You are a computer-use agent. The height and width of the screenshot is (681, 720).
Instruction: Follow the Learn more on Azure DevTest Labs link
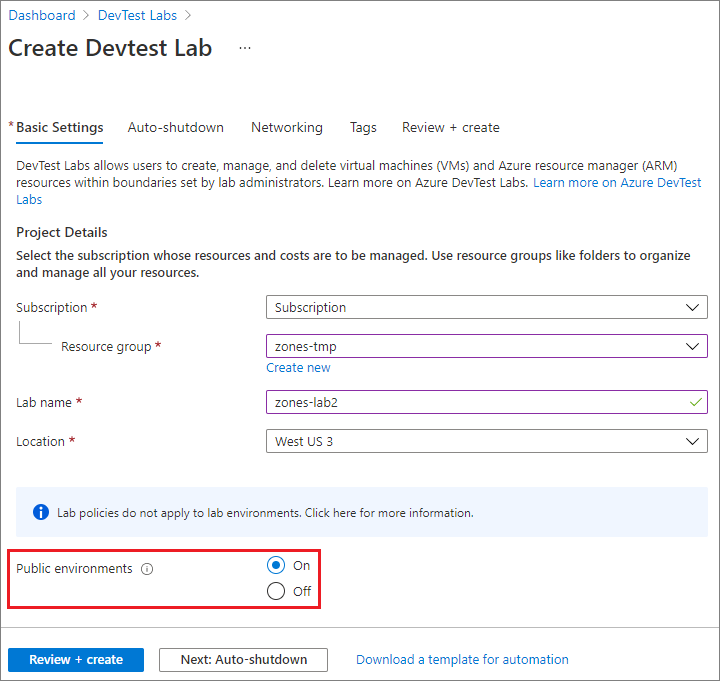(x=617, y=183)
